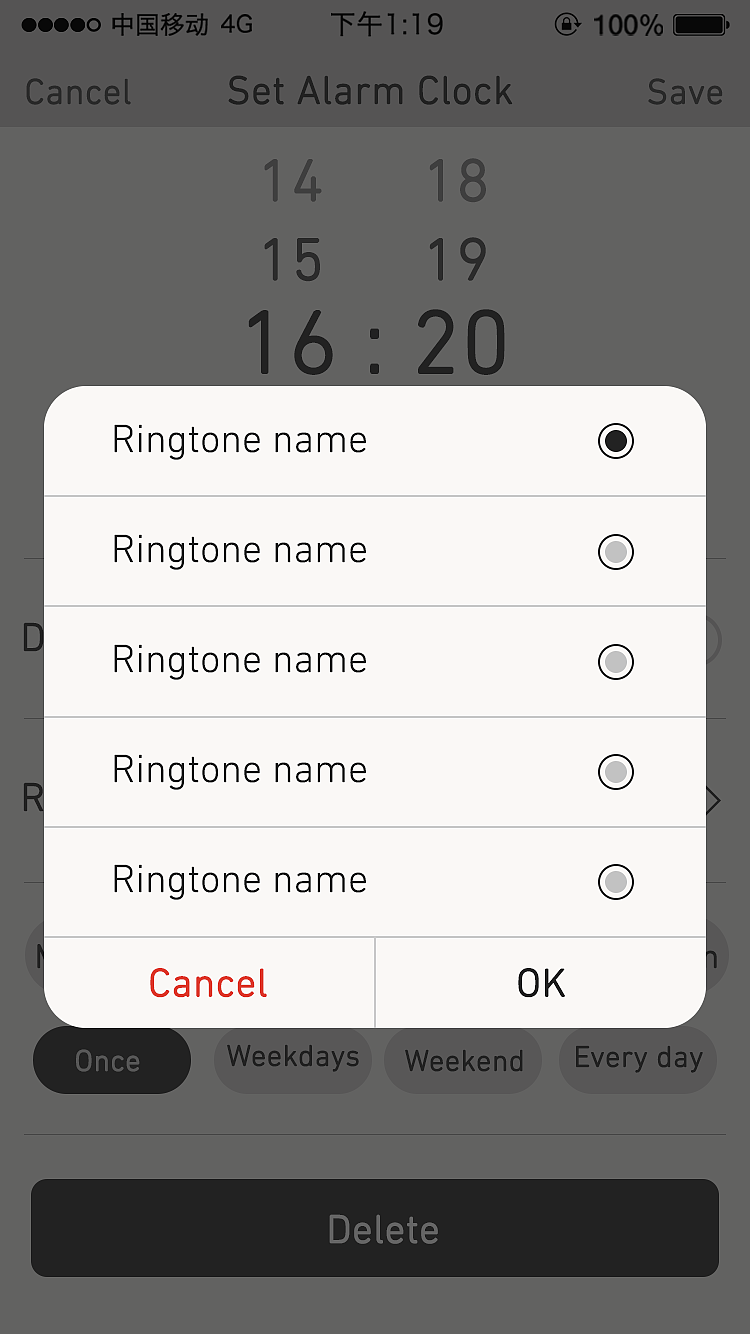
Task: Tap minute 19 in the time picker
Action: [x=457, y=260]
